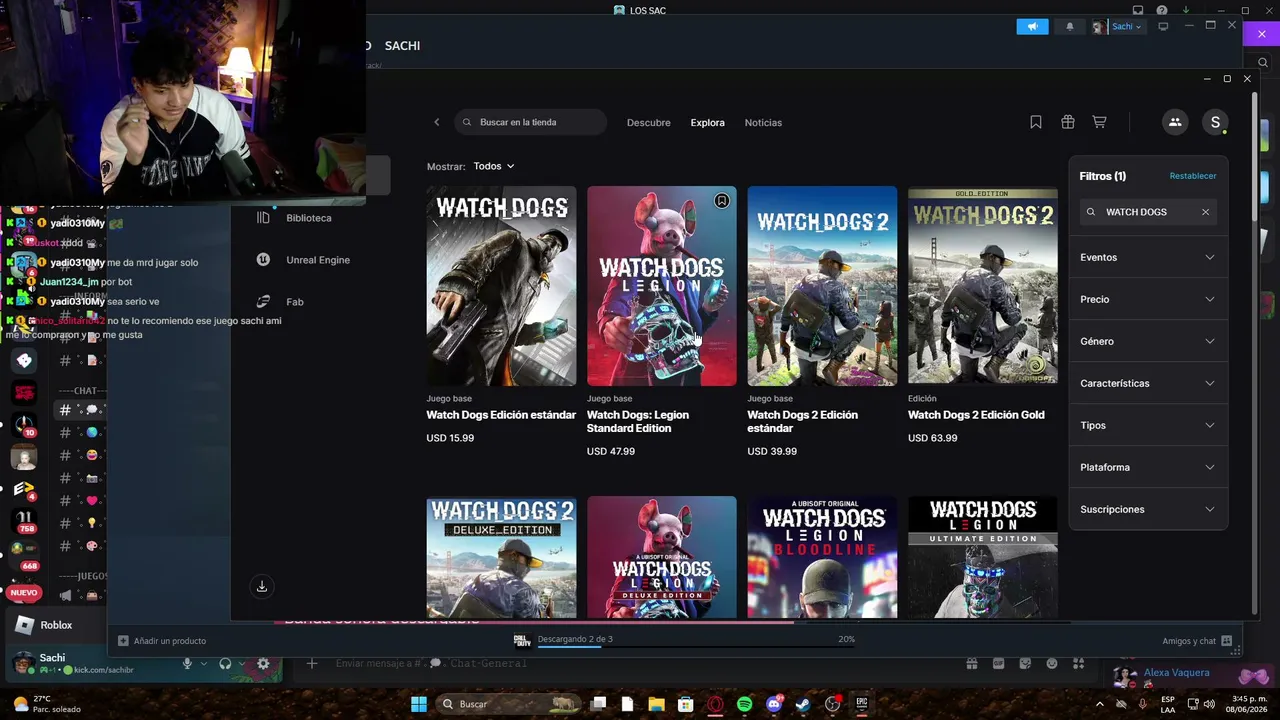1280x720 pixels.
Task: Open Watch Dogs 2 Edición Gold title link
Action: pos(976,415)
